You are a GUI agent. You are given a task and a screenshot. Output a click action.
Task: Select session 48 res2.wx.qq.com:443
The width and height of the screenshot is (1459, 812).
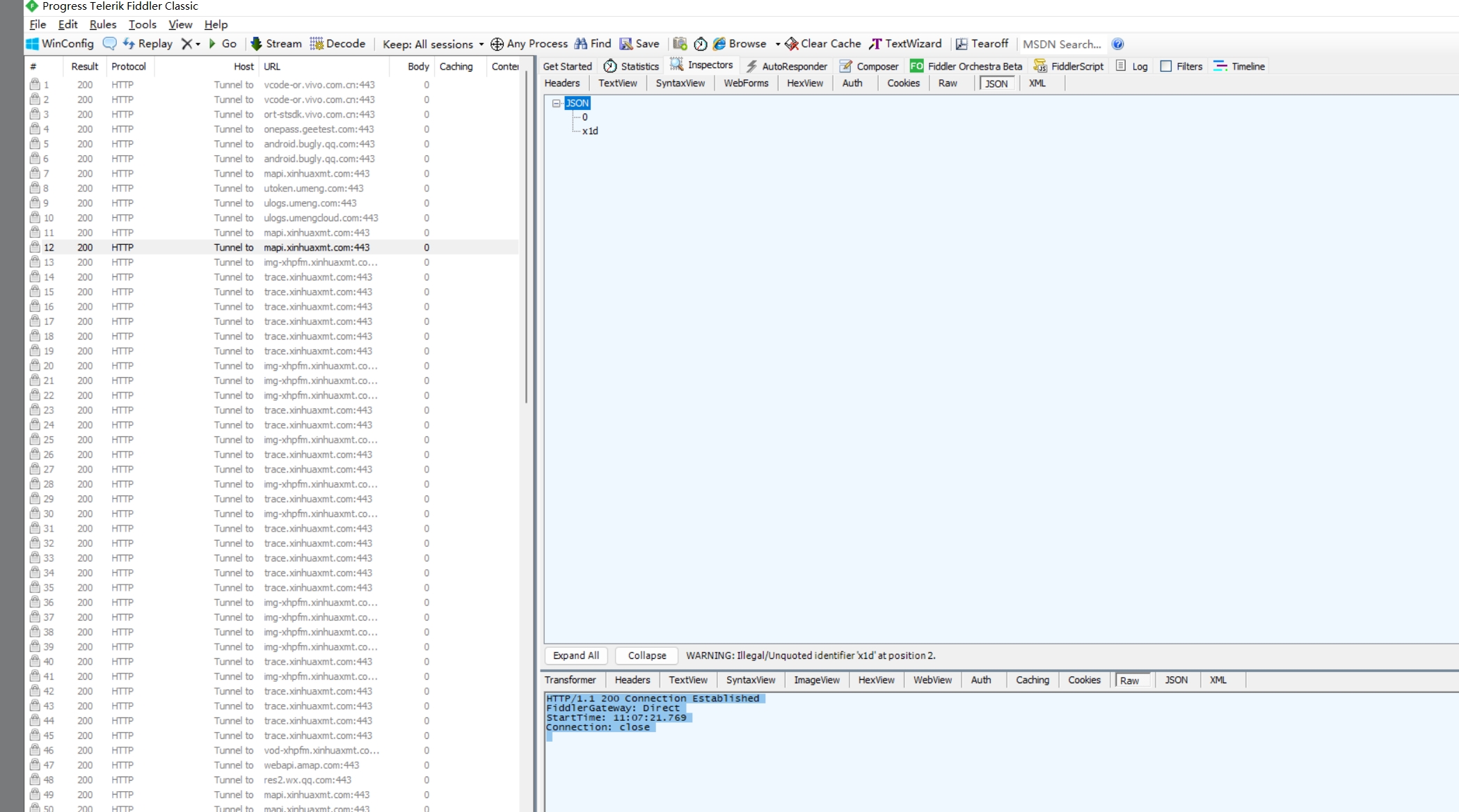271,780
